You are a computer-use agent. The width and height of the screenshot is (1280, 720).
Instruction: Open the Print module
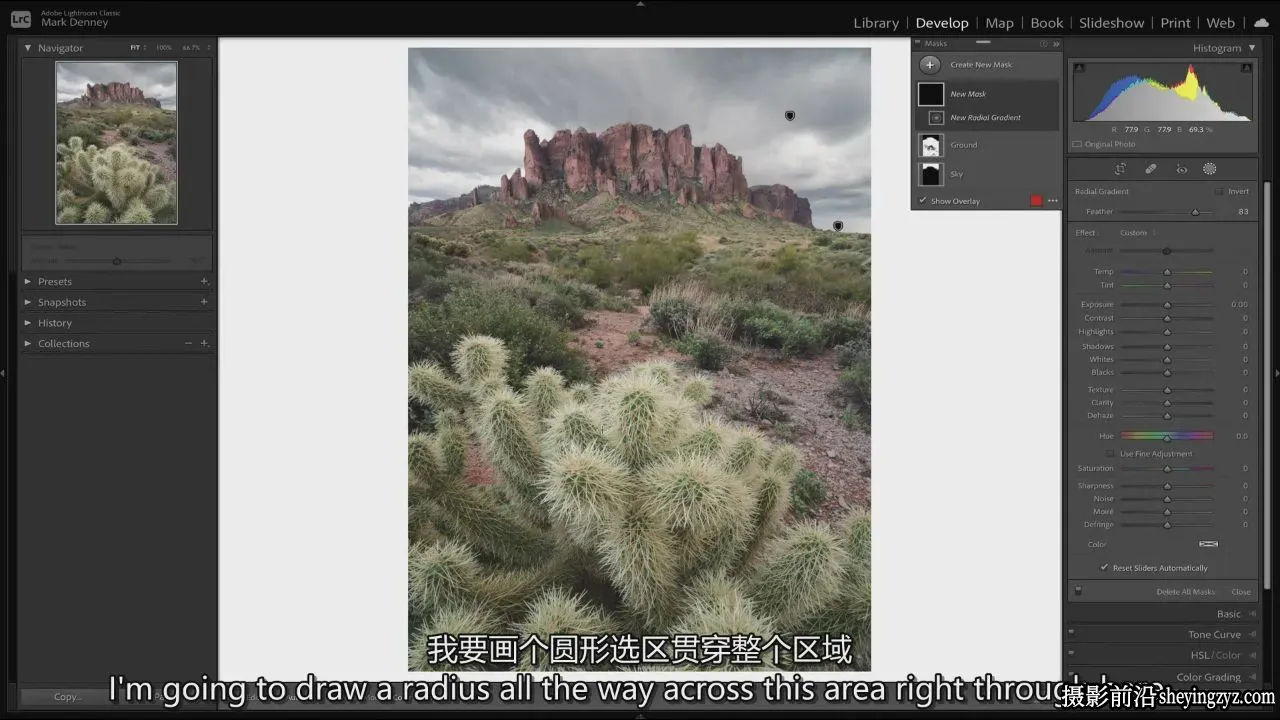point(1175,23)
